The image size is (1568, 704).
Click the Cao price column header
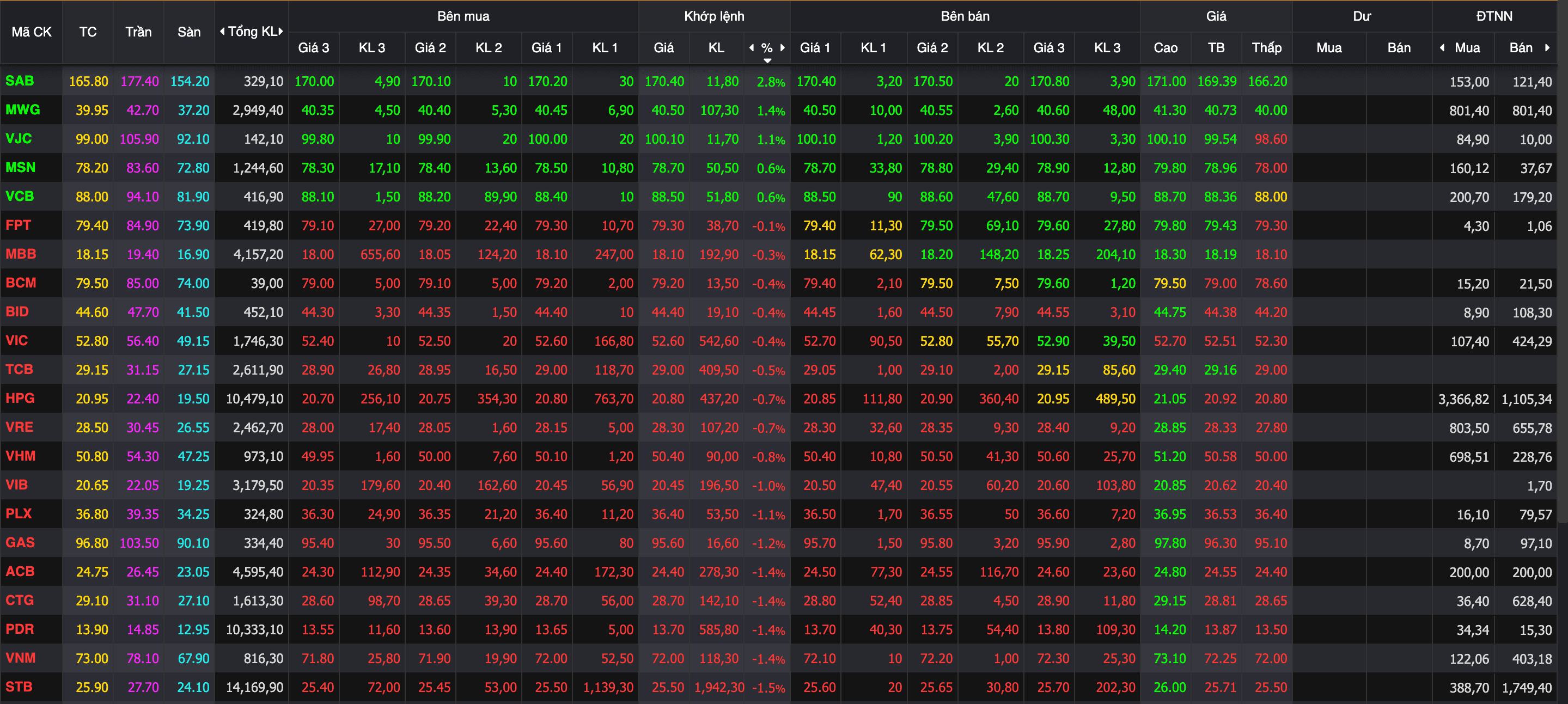pyautogui.click(x=1165, y=47)
